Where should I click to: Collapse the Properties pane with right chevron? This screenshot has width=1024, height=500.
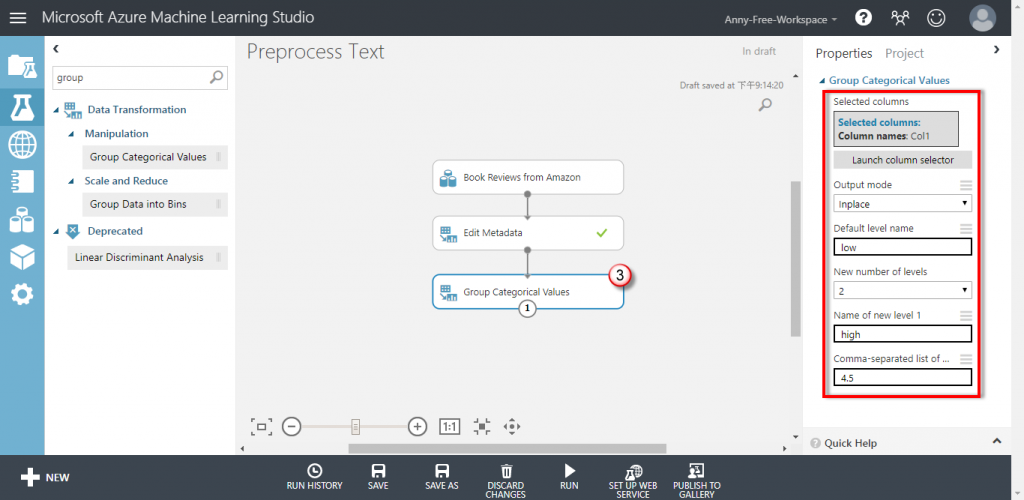click(997, 49)
